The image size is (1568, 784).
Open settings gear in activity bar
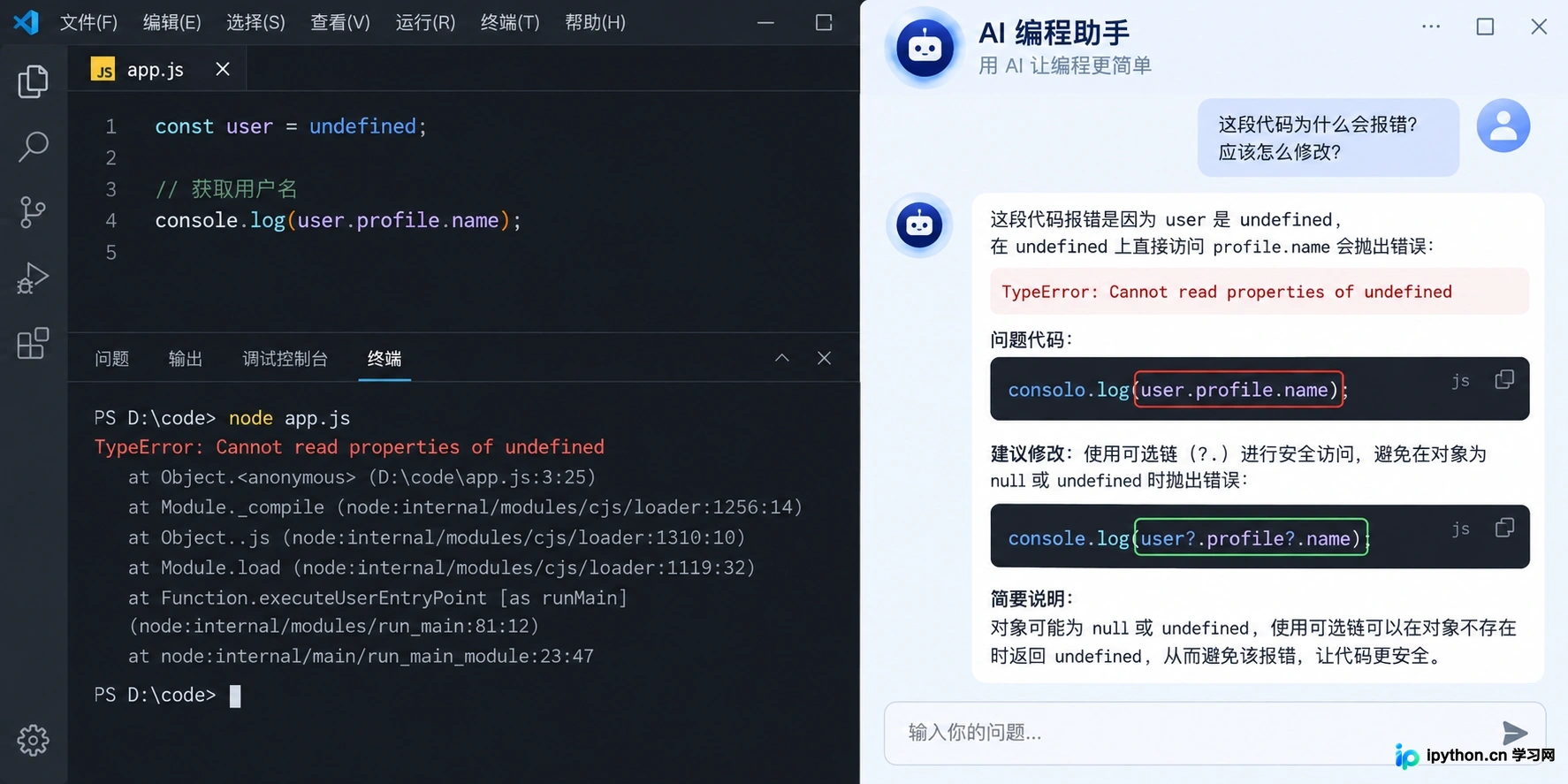click(x=33, y=740)
